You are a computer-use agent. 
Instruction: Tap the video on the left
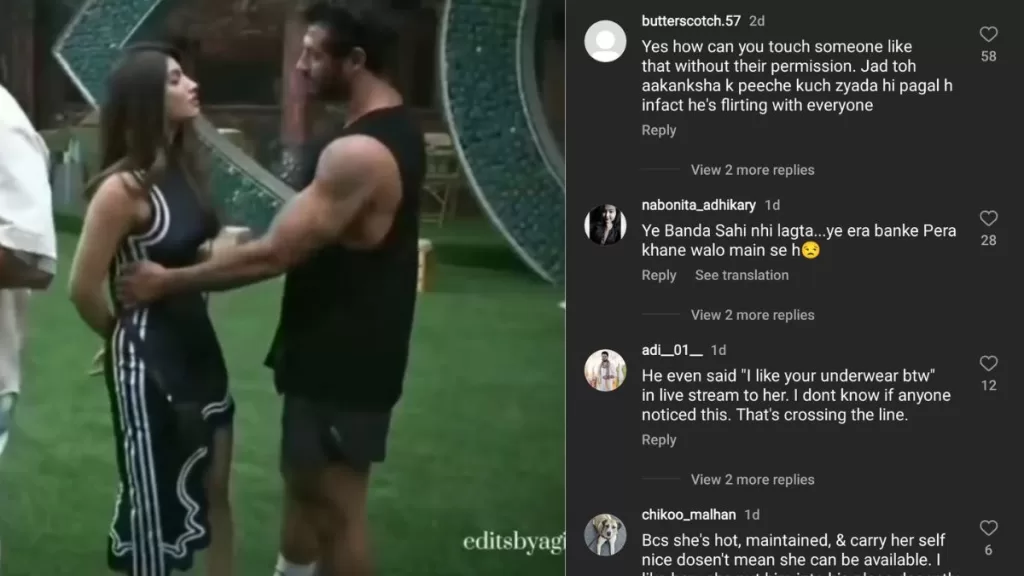(282, 288)
